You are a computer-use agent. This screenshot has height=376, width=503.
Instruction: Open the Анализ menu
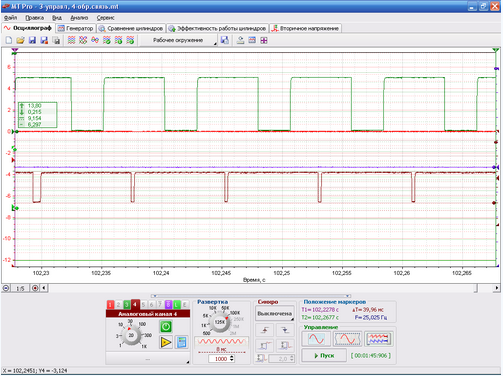(79, 18)
